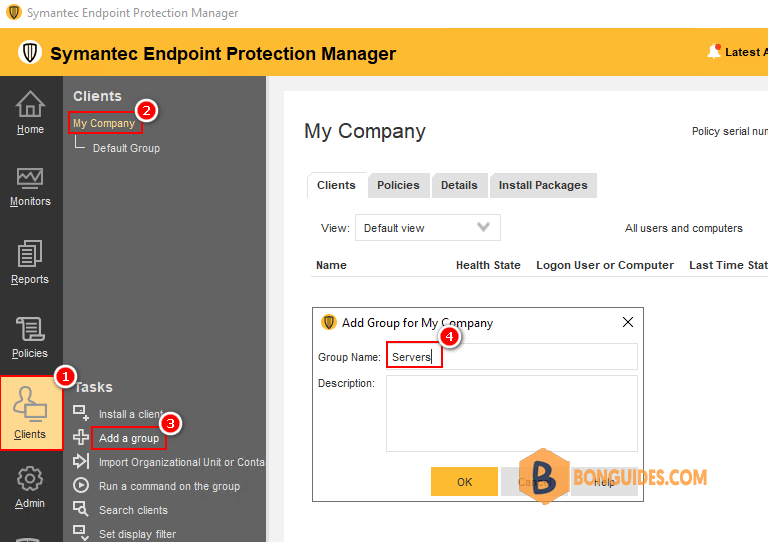Open the View dropdown showing Default view

coord(428,228)
